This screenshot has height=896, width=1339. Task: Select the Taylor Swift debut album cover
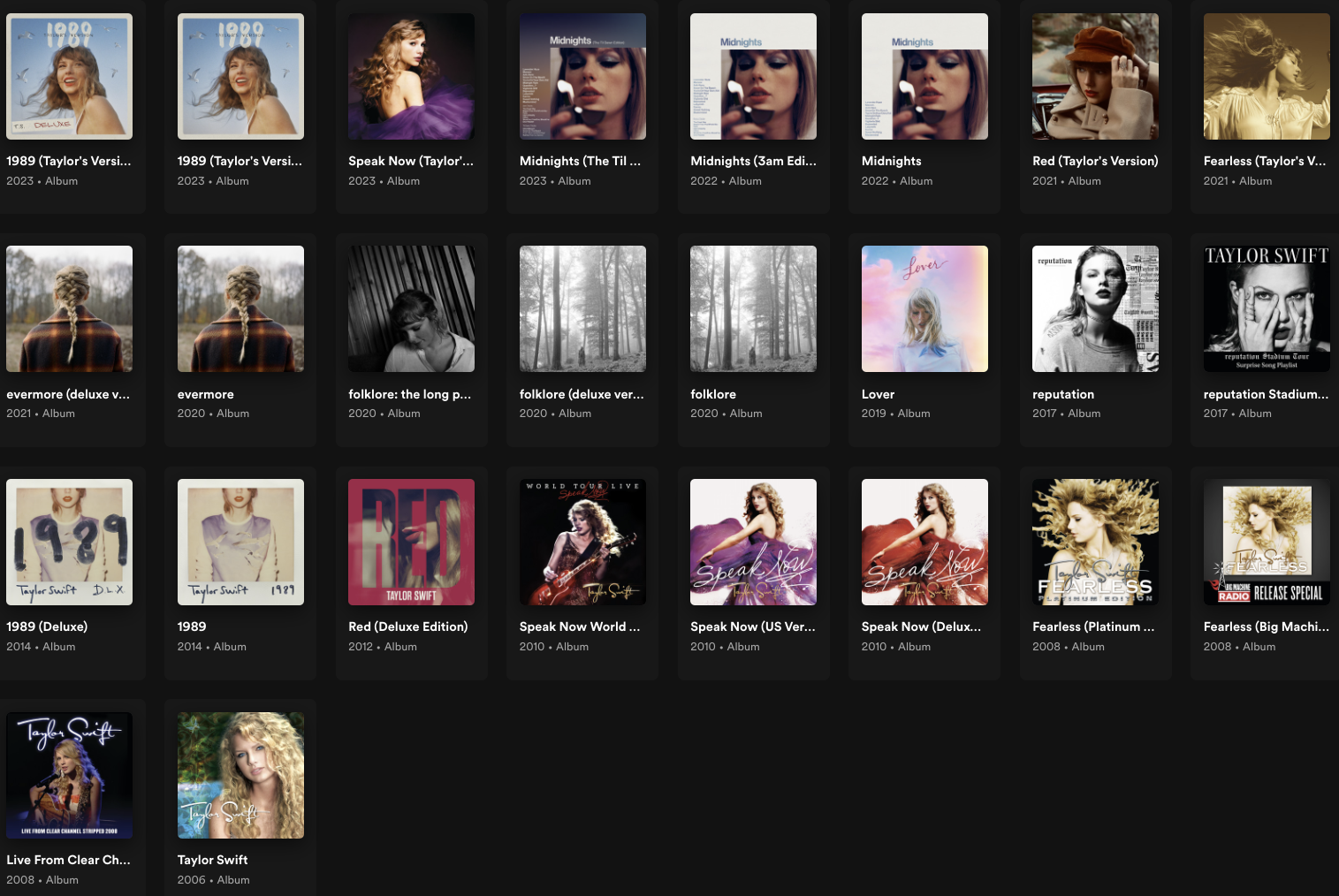pos(240,775)
